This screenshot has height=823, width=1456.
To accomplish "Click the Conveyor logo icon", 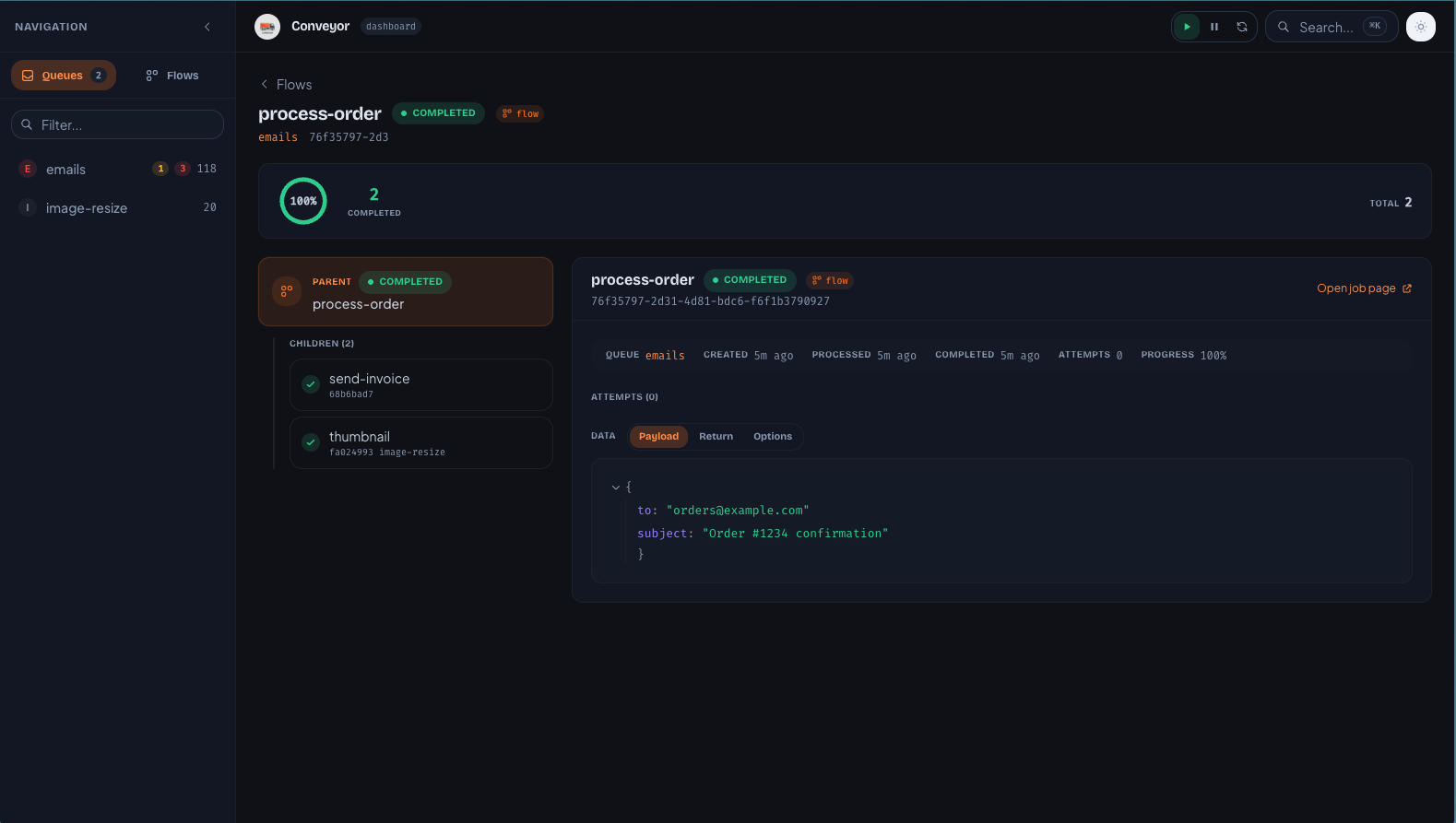I will pos(267,27).
